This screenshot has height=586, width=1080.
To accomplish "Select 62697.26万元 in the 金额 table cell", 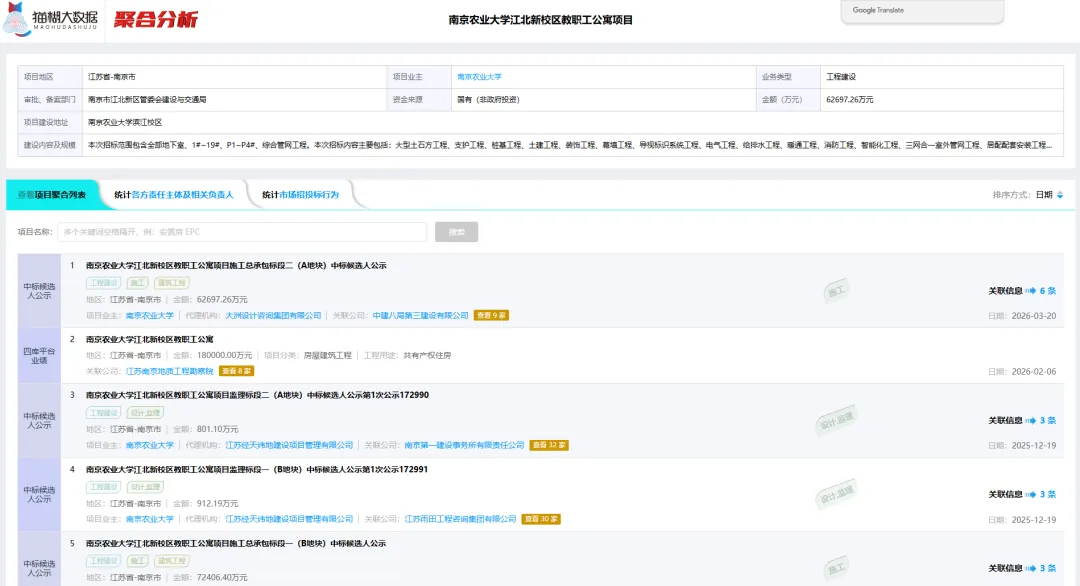I will point(850,100).
